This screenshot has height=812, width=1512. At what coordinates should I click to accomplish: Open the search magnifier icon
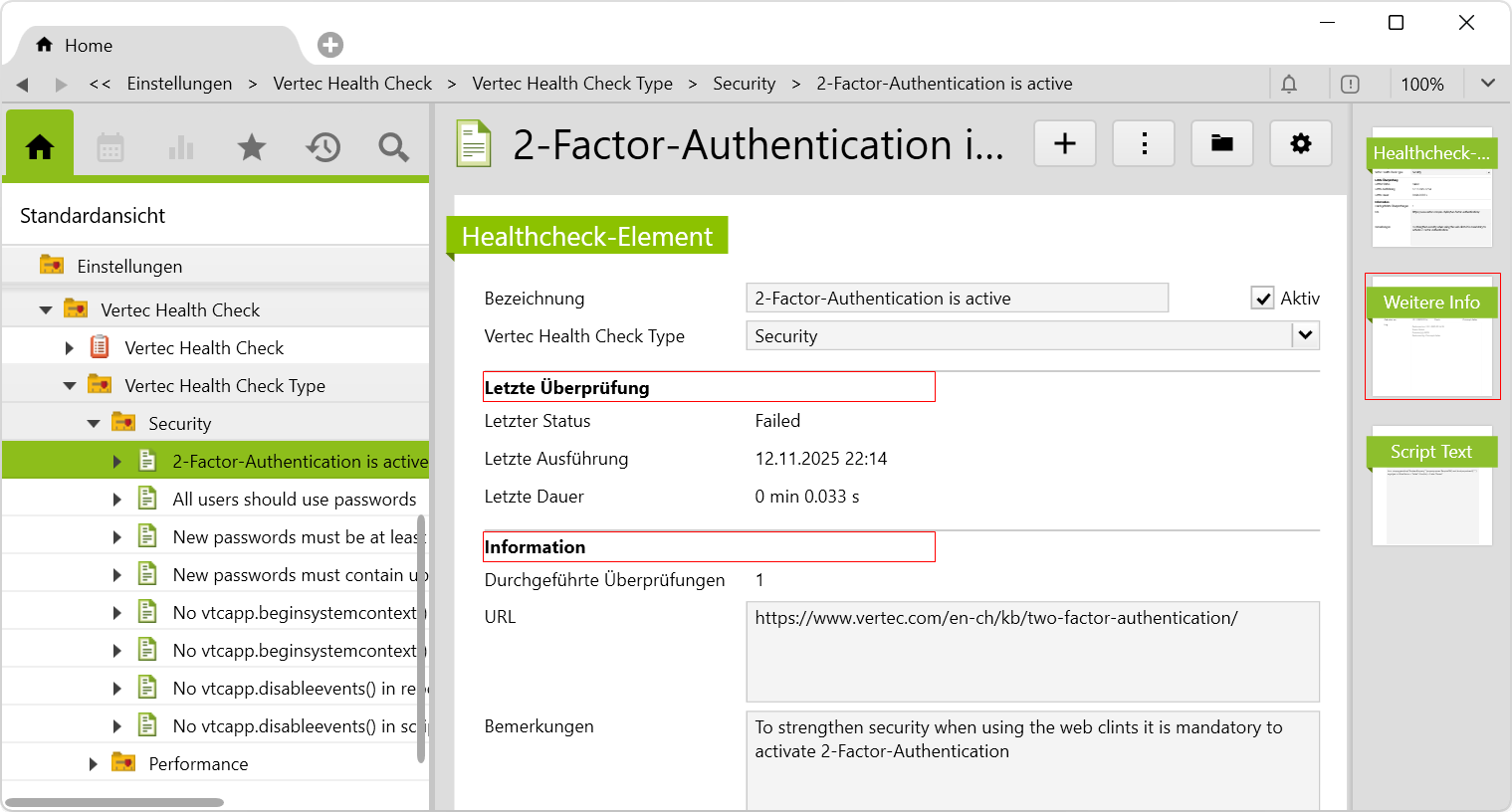point(393,148)
